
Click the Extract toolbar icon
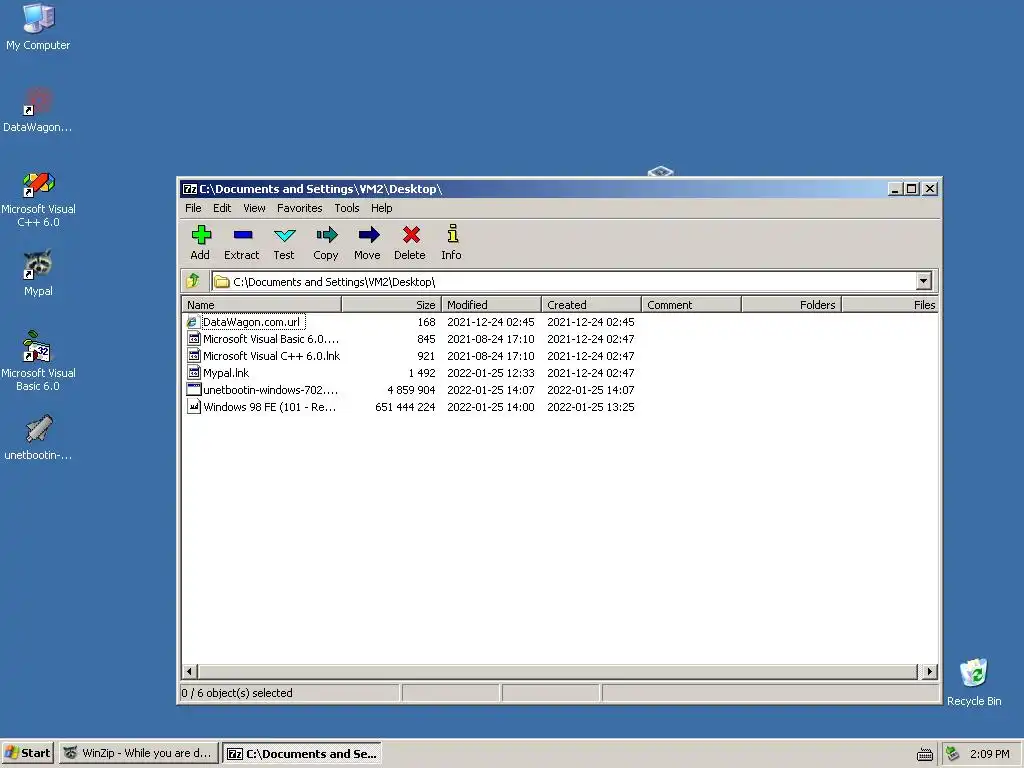242,234
